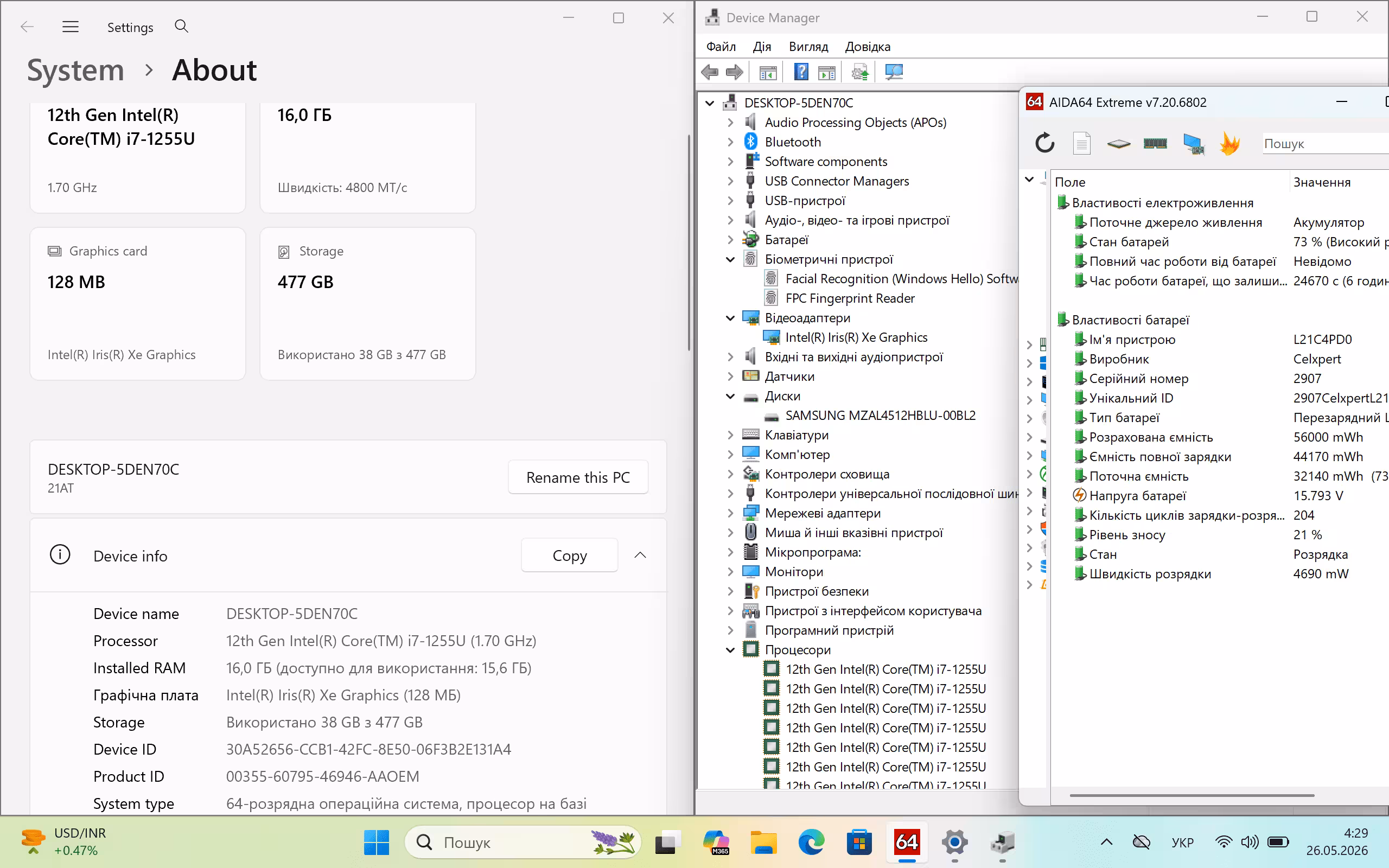The width and height of the screenshot is (1389, 868).
Task: Expand the Мережеві адаптери node
Action: [730, 513]
